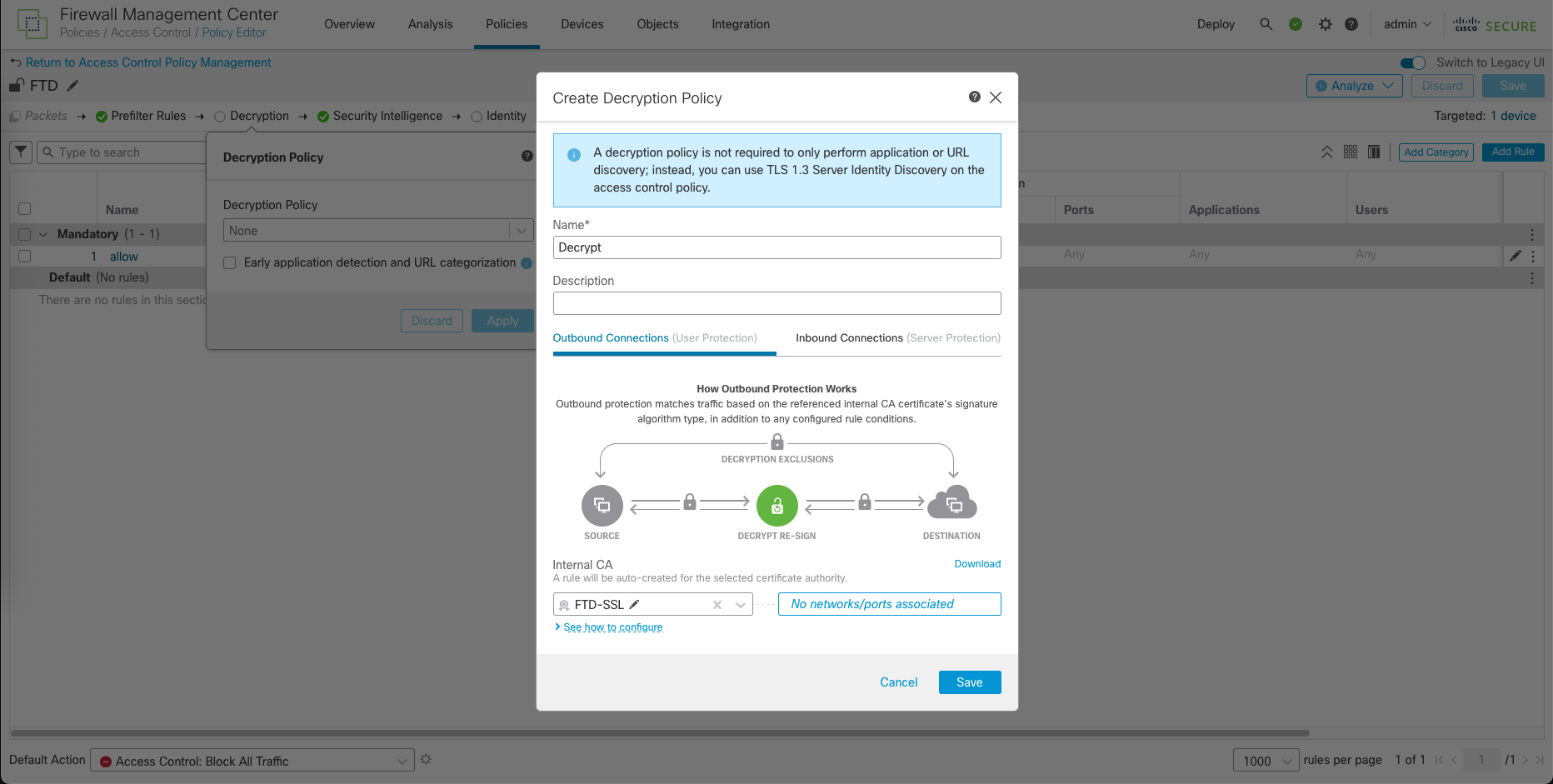Check the allow rule checkbox

coord(25,257)
